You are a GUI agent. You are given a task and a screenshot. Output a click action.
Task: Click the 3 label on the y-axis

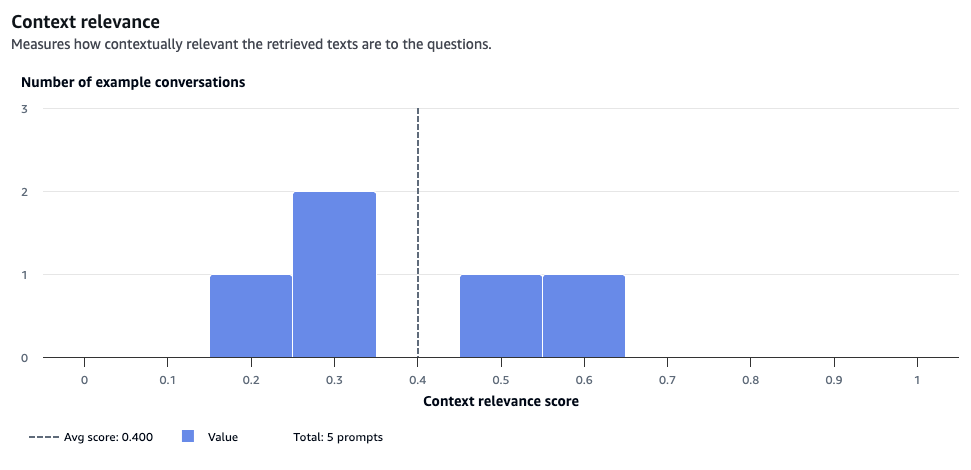[25, 109]
